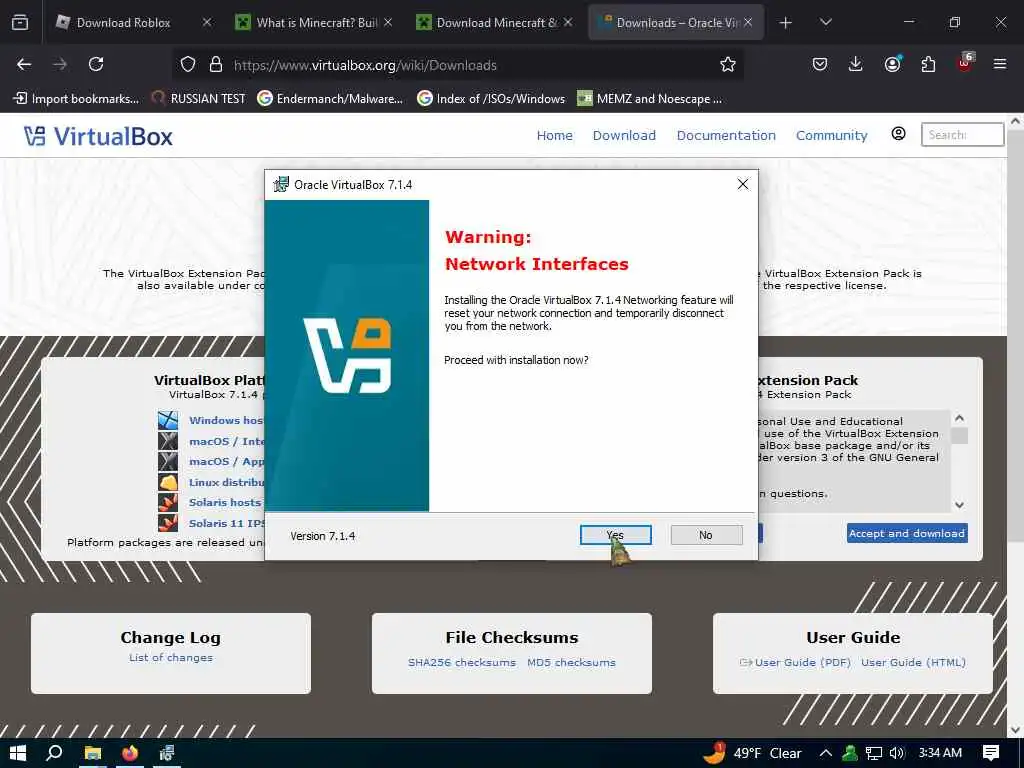The width and height of the screenshot is (1024, 768).
Task: Open weather widget showing 49°F Clear
Action: pyautogui.click(x=752, y=753)
